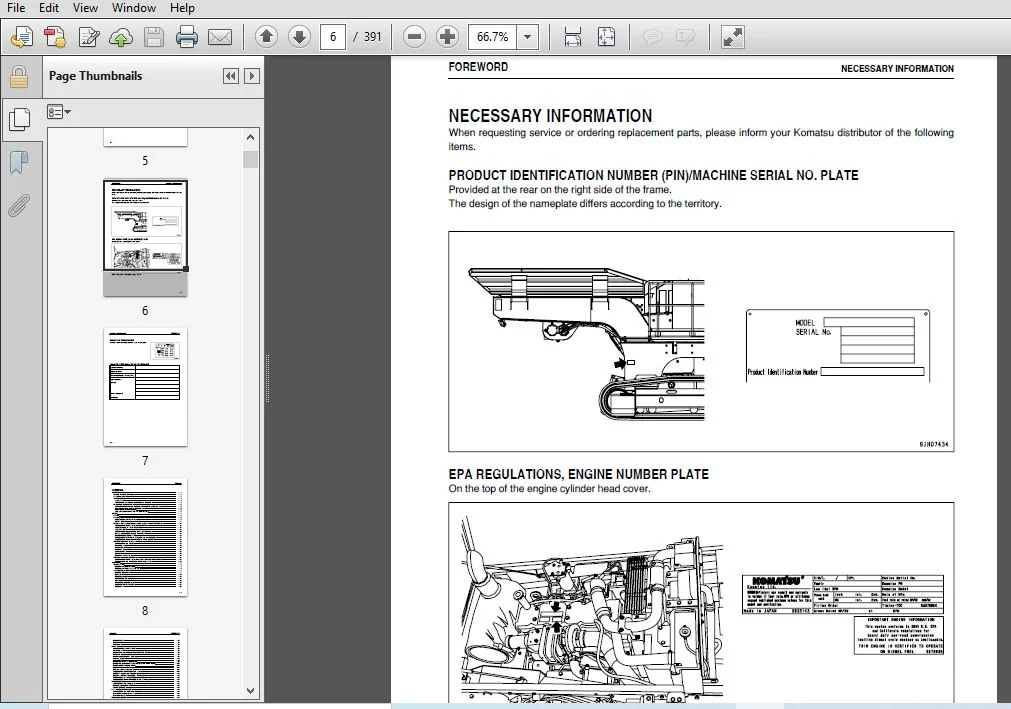Zoom in with the plus button
Viewport: 1011px width, 709px height.
point(447,37)
